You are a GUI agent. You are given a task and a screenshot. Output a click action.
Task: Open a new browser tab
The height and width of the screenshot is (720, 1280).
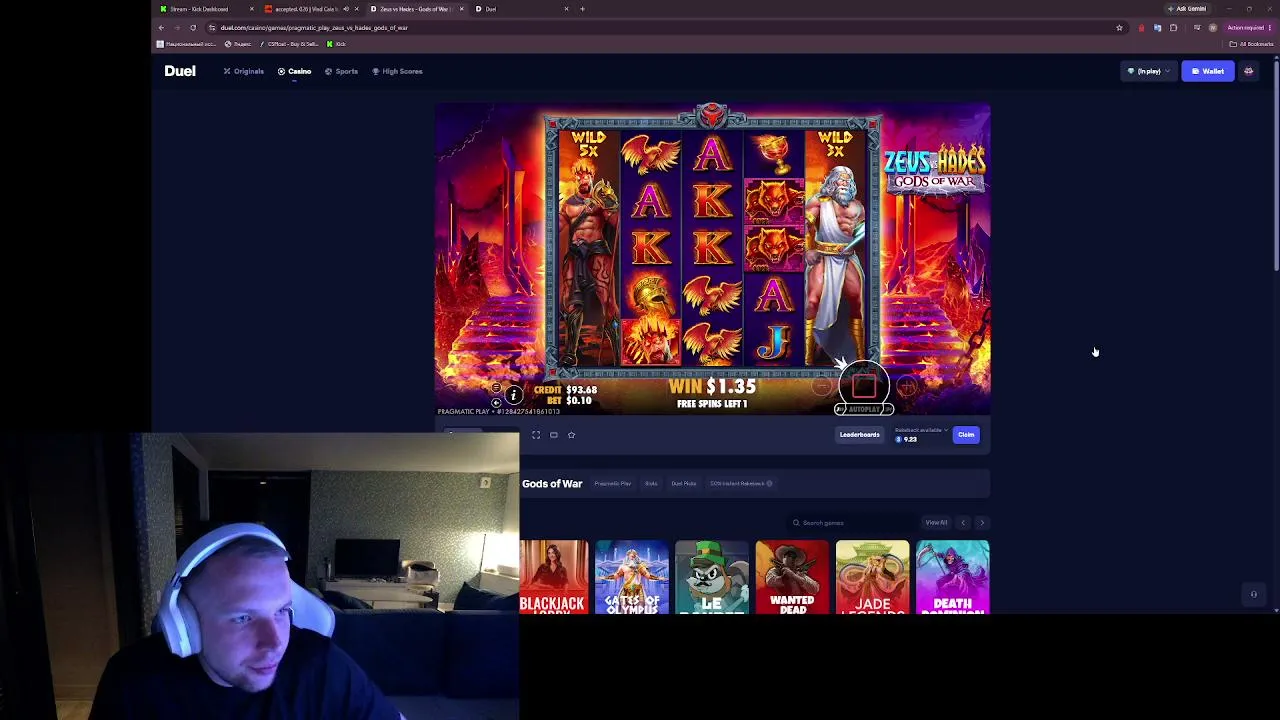pyautogui.click(x=582, y=9)
